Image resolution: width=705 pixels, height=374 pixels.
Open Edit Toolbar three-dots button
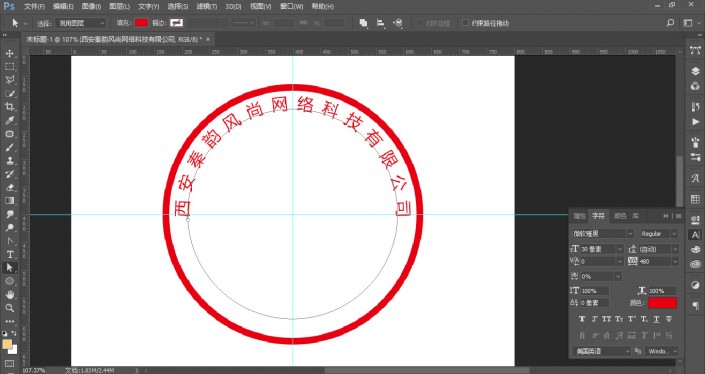pyautogui.click(x=9, y=321)
